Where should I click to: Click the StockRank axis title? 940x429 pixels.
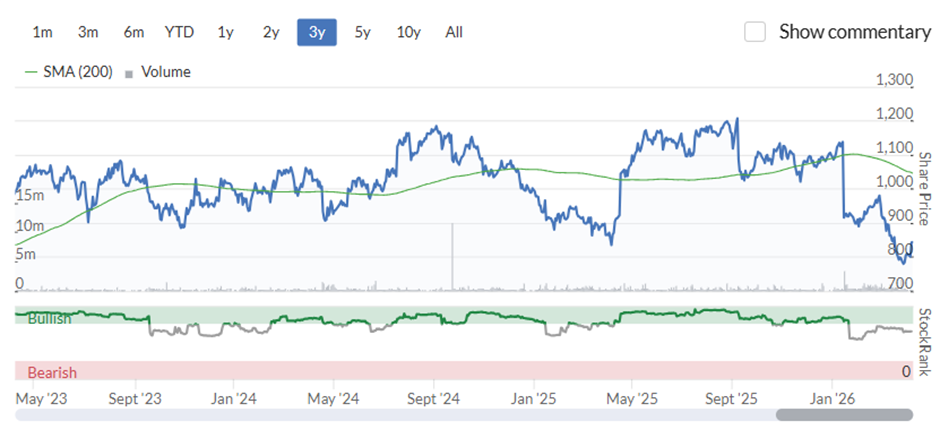click(x=923, y=343)
